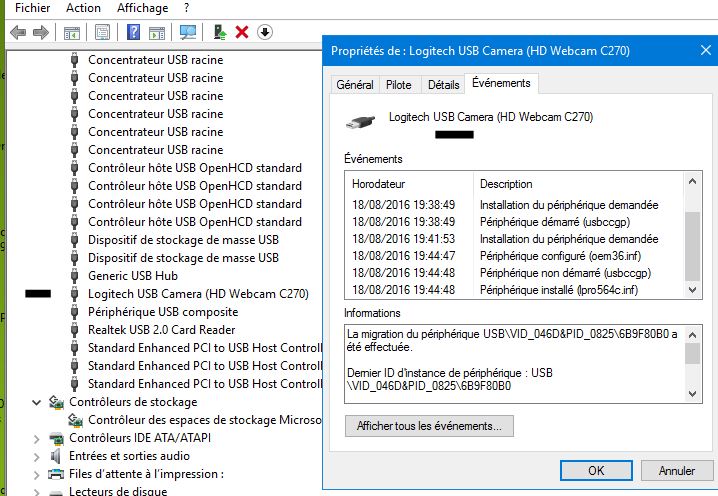Switch to the Détails tab
Image resolution: width=718 pixels, height=496 pixels.
[x=444, y=85]
